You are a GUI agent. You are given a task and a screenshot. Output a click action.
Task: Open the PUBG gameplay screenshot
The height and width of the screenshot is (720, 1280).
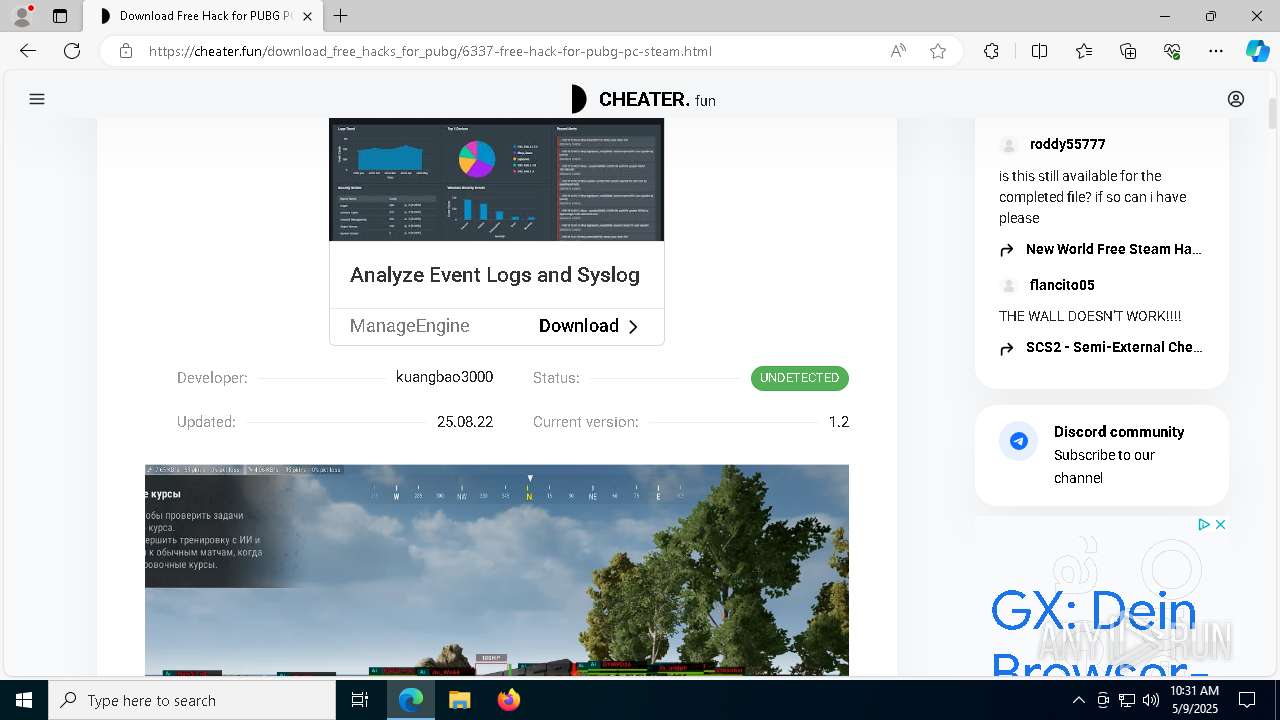tap(497, 570)
